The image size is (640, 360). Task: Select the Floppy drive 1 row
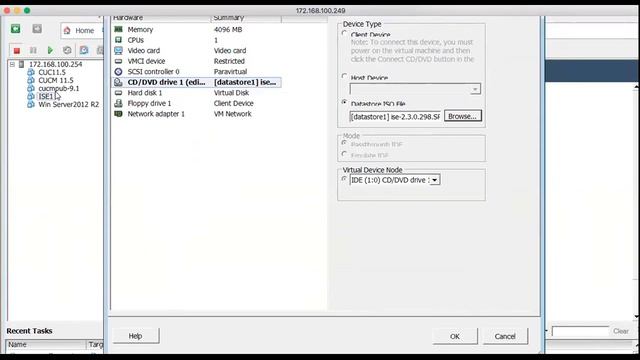[x=196, y=103]
